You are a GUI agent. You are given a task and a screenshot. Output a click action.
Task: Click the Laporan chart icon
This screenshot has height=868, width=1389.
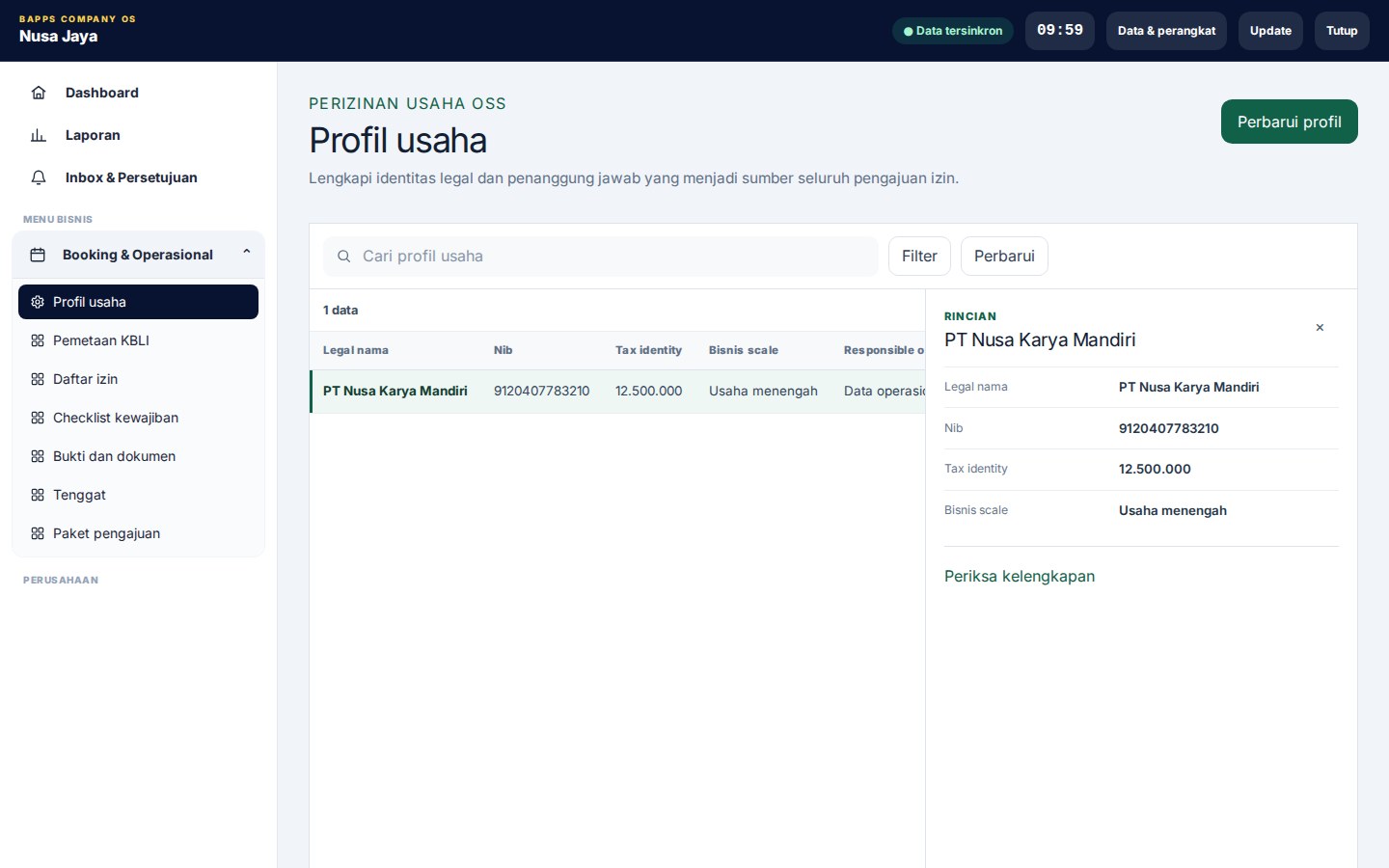click(39, 135)
